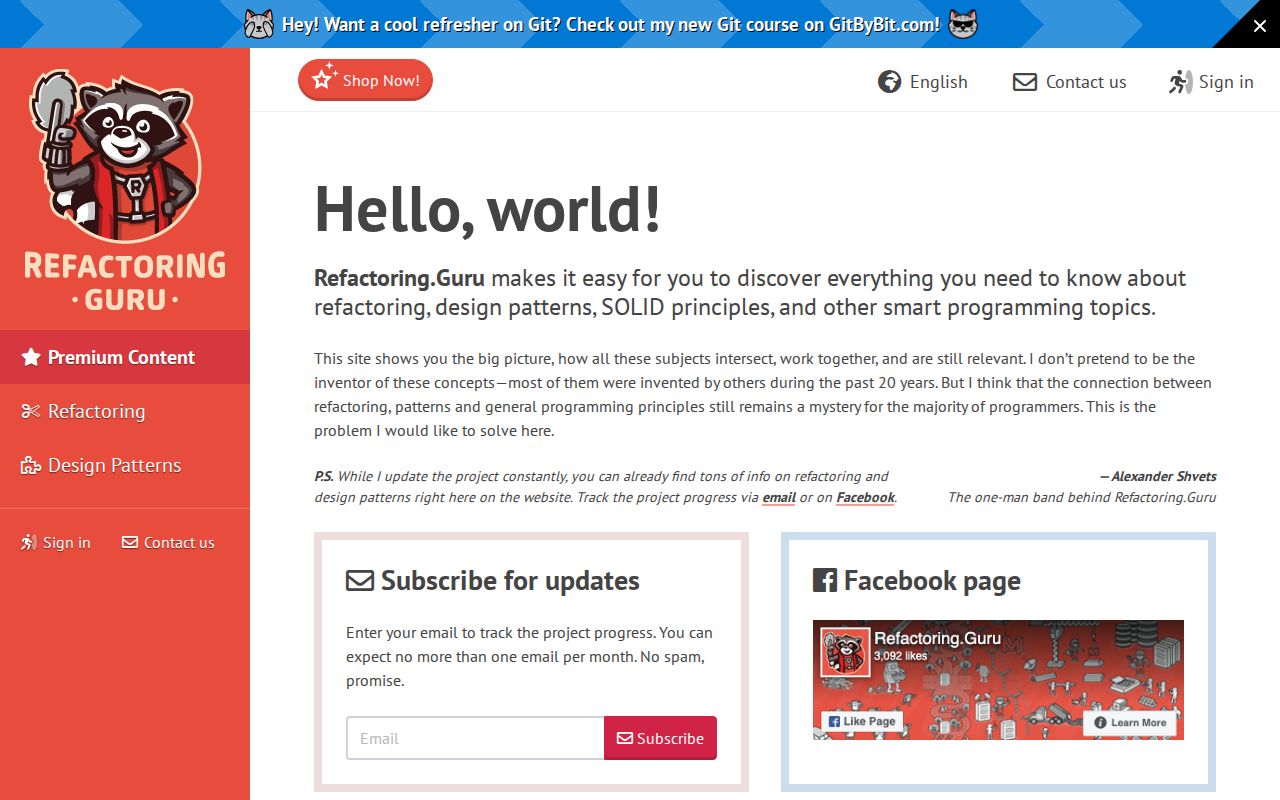Screen dimensions: 1280x800
Task: Click the envelope icon by top Contact us
Action: click(1024, 82)
